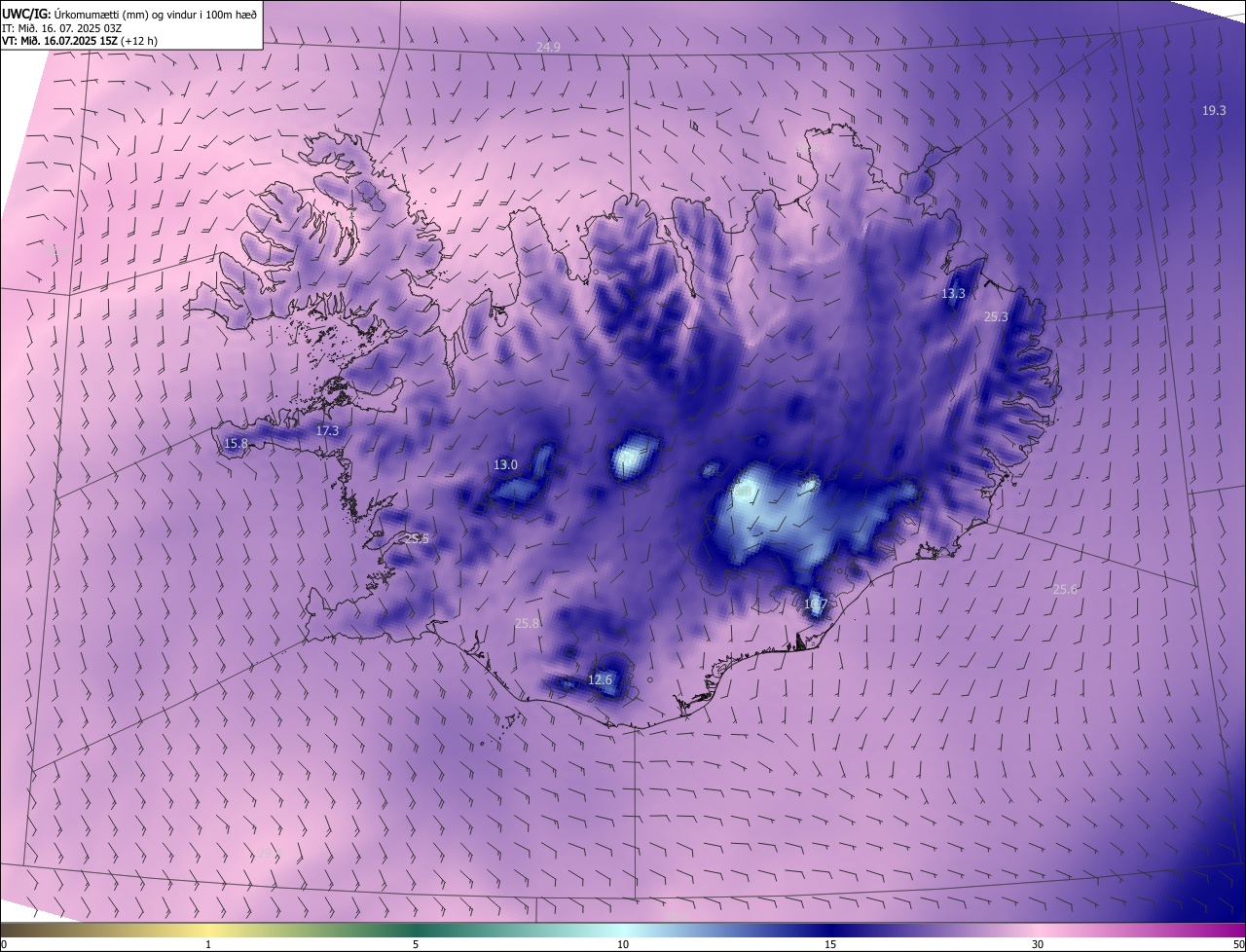Click the color scale tick labeled 50
Screen dimensions: 1246x952
(1238, 944)
